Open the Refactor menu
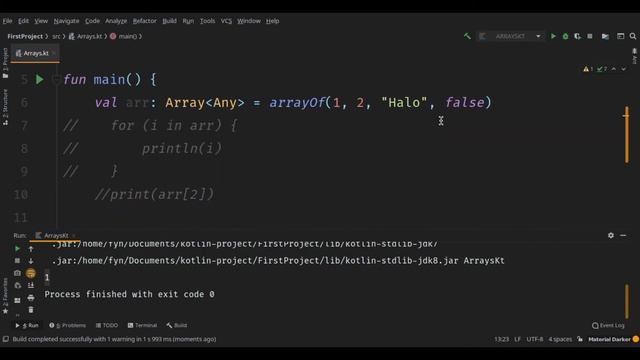 [x=144, y=21]
